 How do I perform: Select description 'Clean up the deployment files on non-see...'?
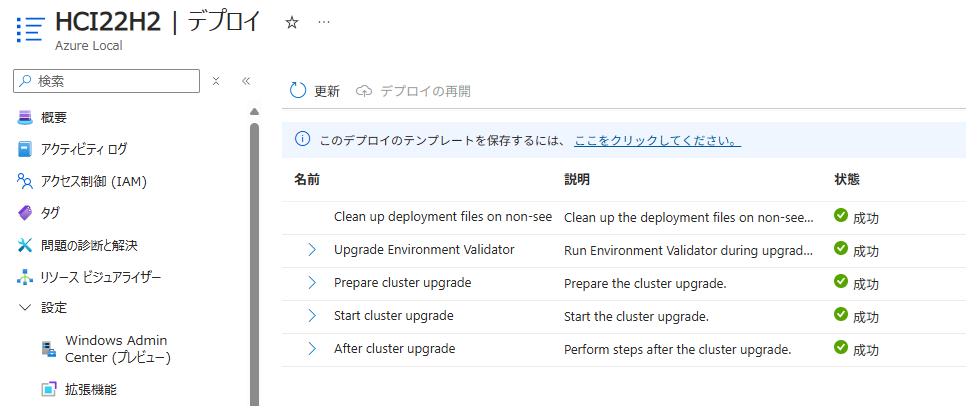tap(689, 217)
